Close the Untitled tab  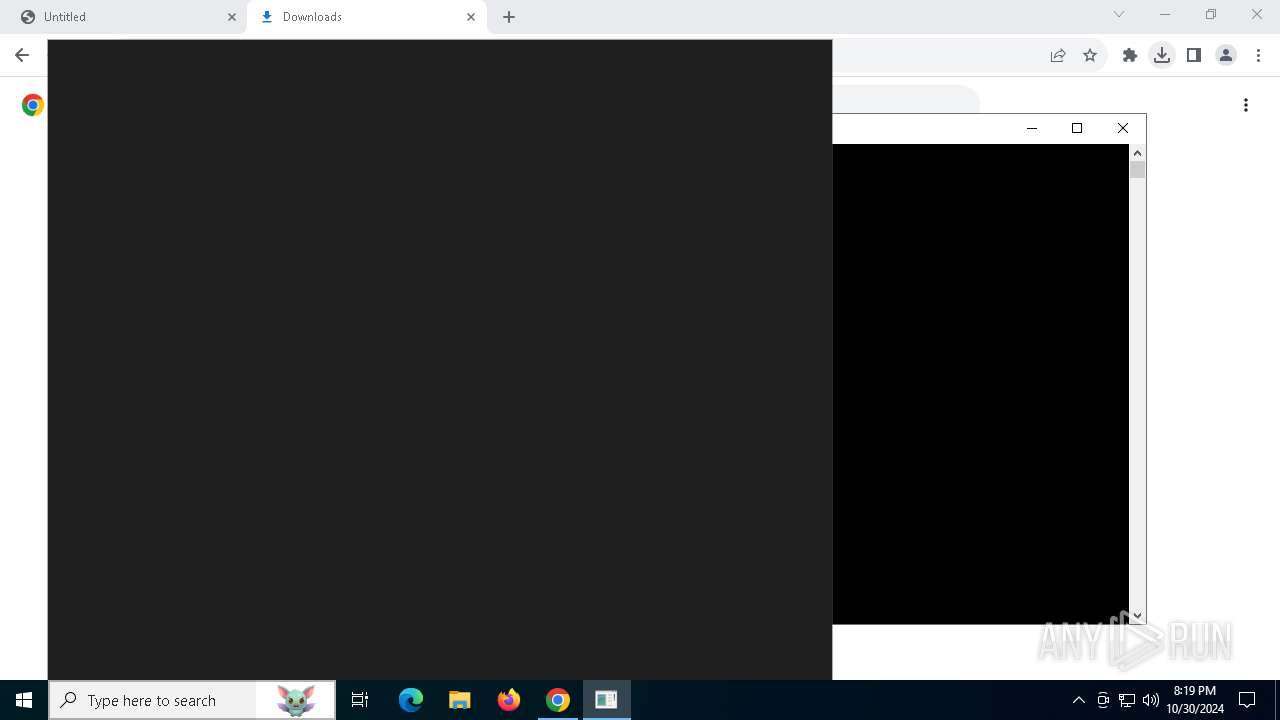[232, 17]
